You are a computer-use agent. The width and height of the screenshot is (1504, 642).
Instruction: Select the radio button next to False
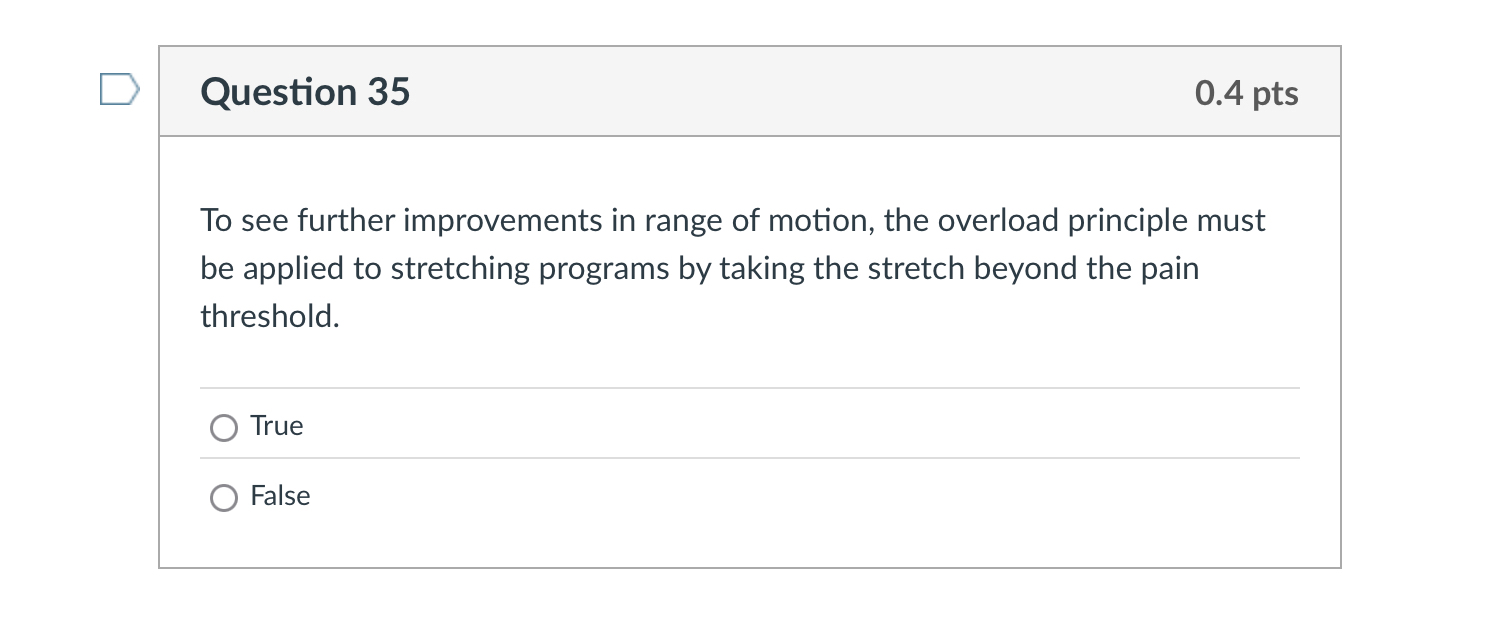(x=224, y=497)
